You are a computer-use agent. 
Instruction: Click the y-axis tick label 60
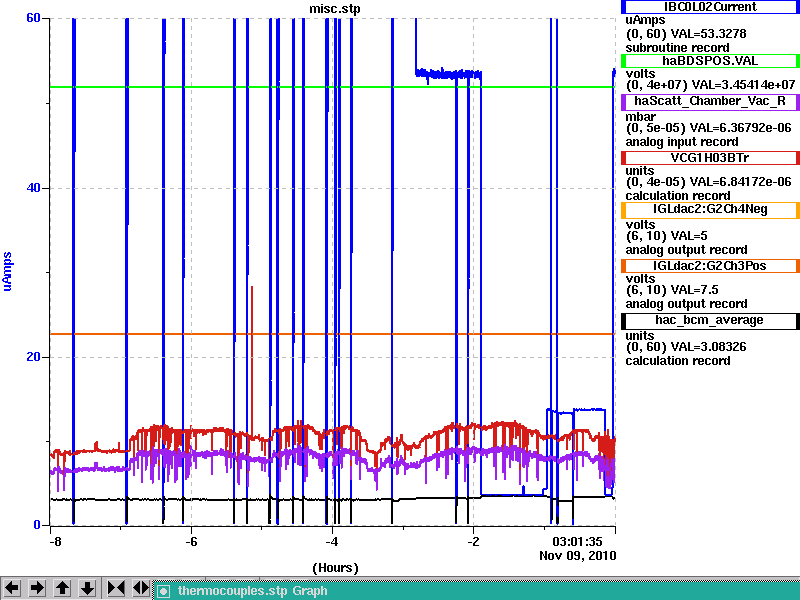pyautogui.click(x=33, y=18)
